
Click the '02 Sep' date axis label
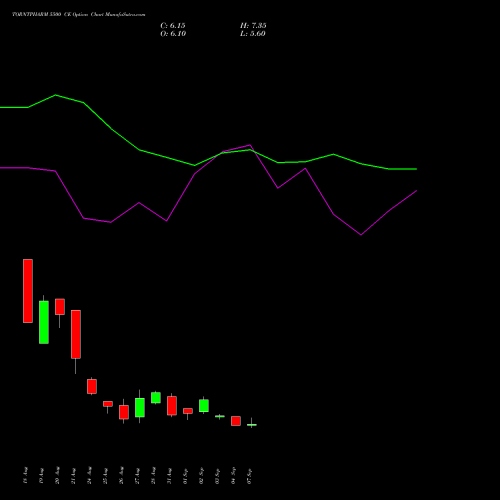202,475
